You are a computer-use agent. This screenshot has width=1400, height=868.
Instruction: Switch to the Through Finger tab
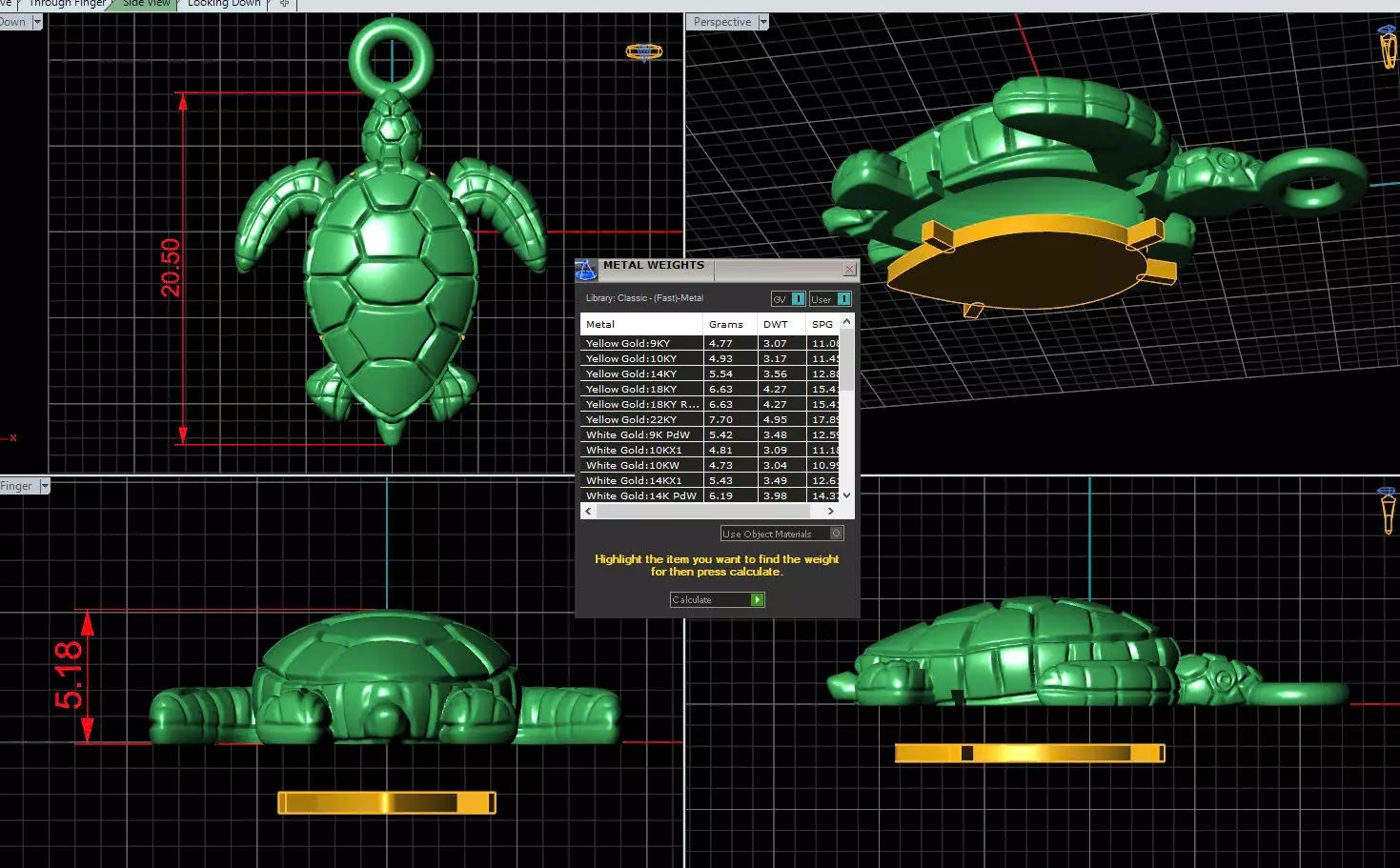[x=67, y=4]
